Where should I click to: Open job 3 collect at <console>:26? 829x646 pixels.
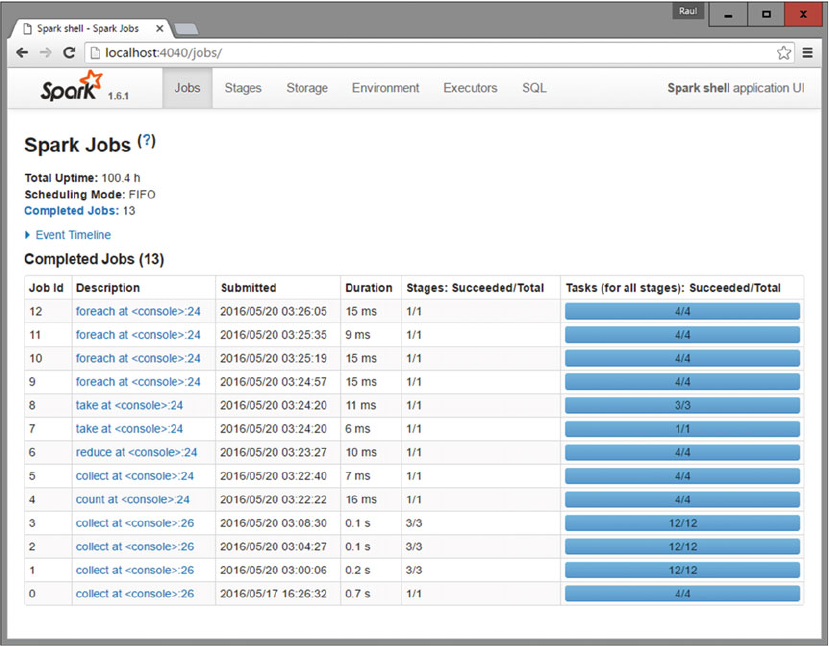point(135,523)
